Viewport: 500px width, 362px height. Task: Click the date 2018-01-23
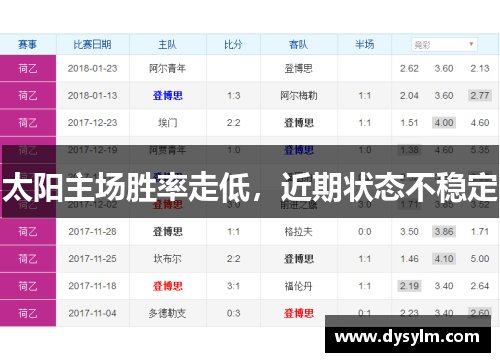point(92,68)
